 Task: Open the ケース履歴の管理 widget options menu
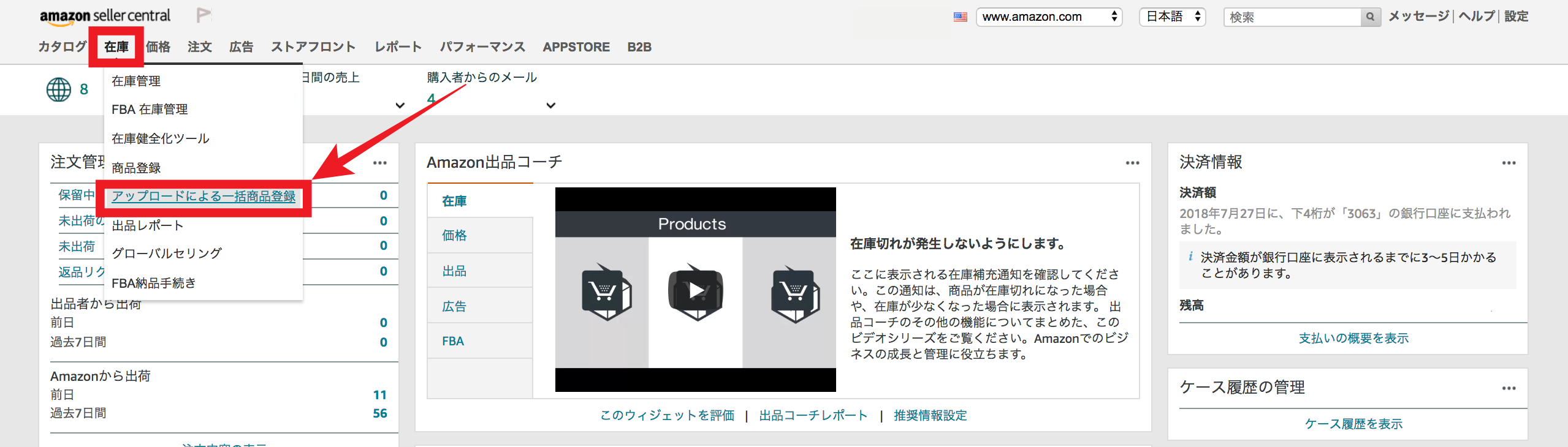point(1509,388)
